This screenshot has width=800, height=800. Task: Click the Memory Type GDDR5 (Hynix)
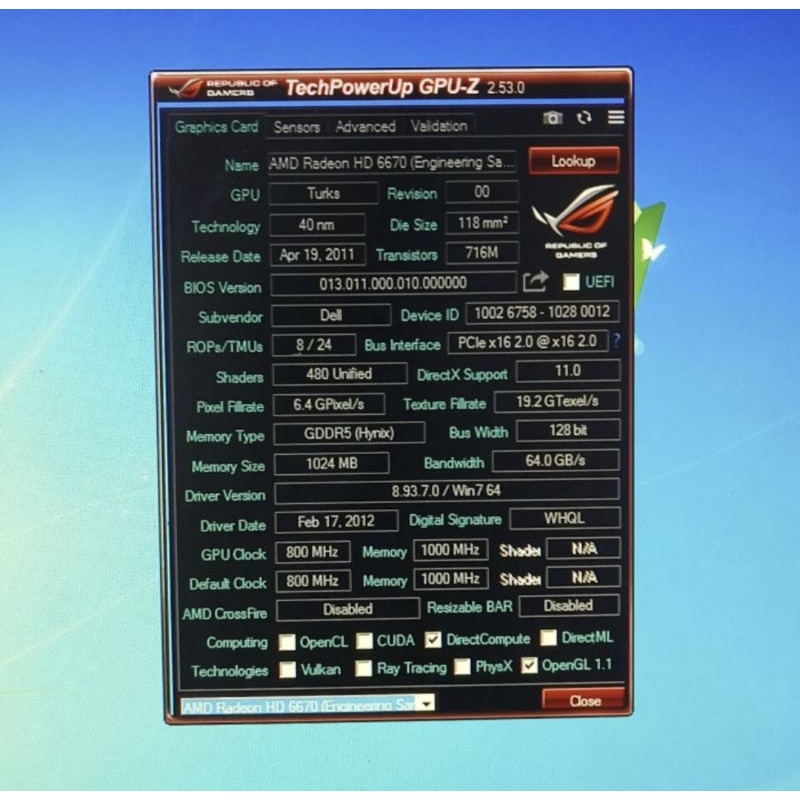[349, 434]
